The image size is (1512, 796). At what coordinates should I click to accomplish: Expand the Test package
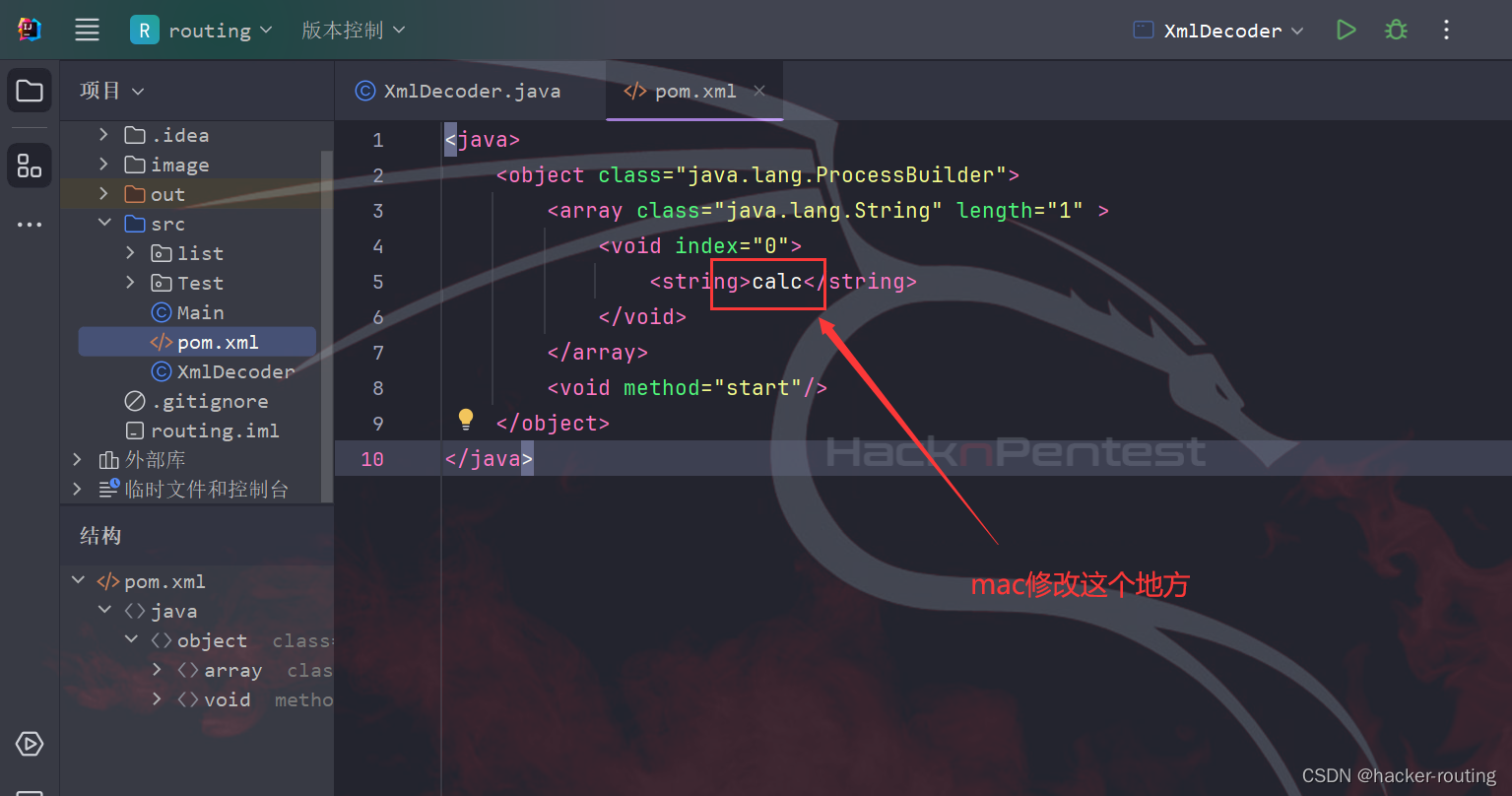tap(130, 283)
